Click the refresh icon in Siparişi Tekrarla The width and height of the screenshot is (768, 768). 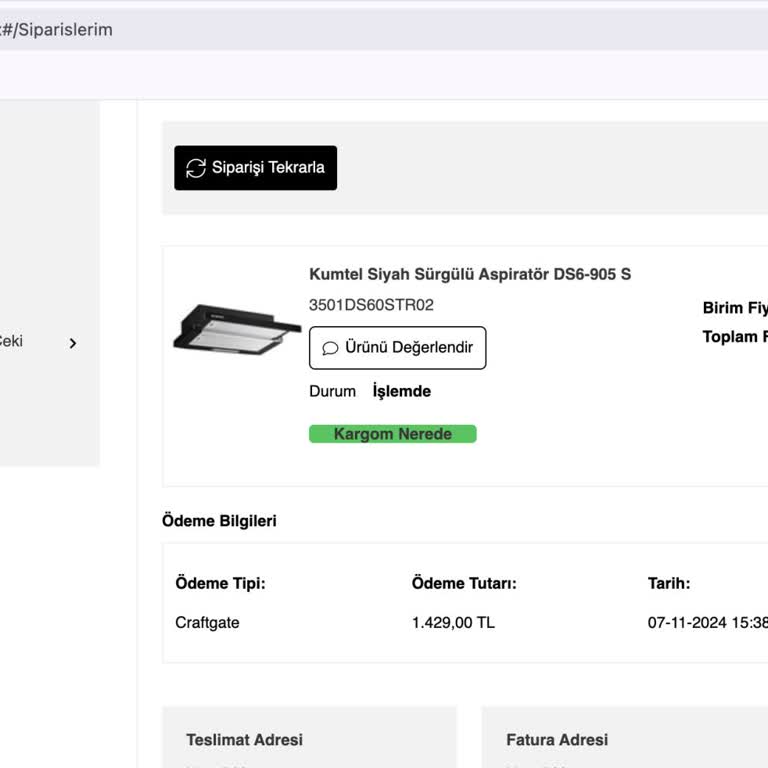coord(196,168)
